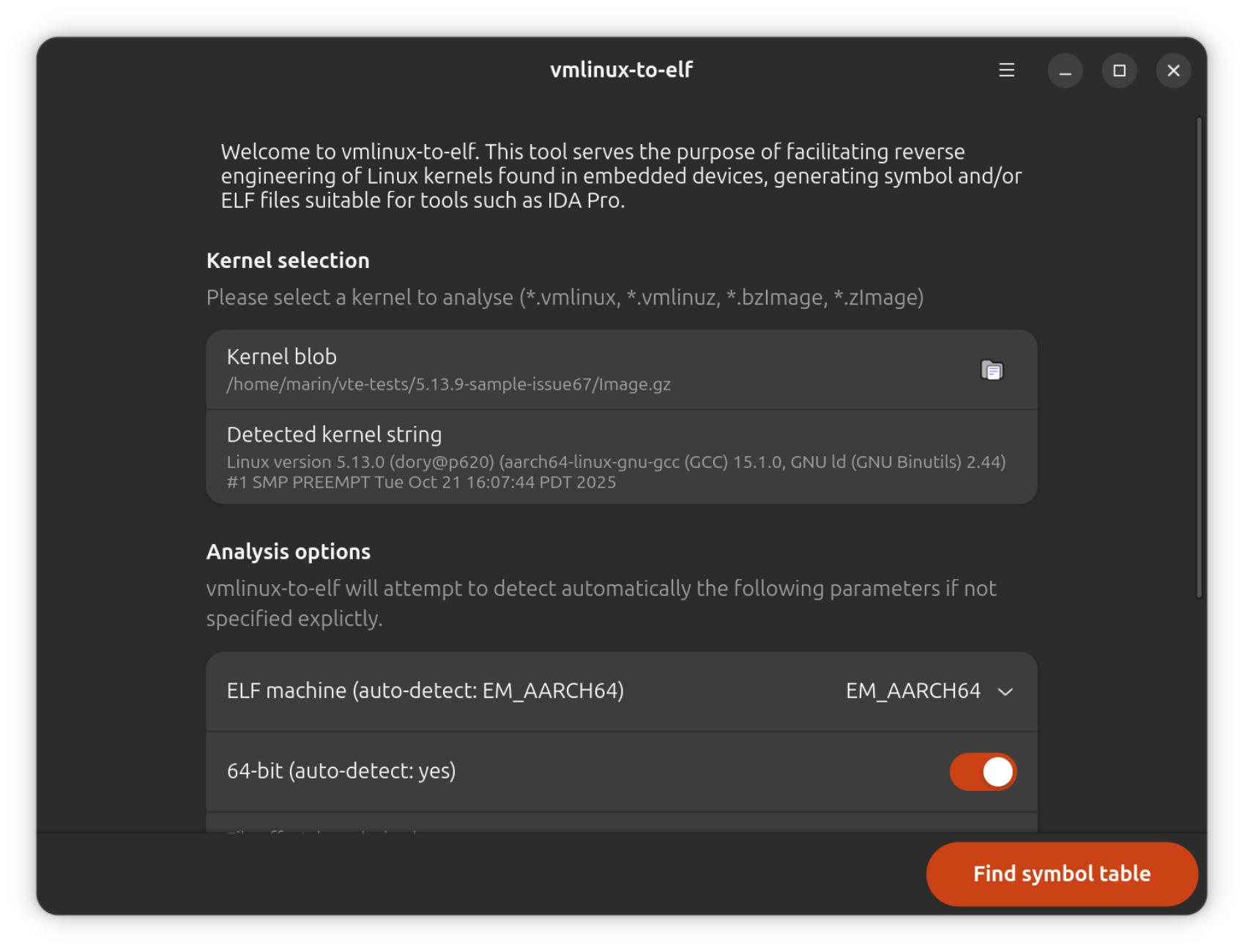Click the Linux version 5.13.0 string

[x=616, y=472]
